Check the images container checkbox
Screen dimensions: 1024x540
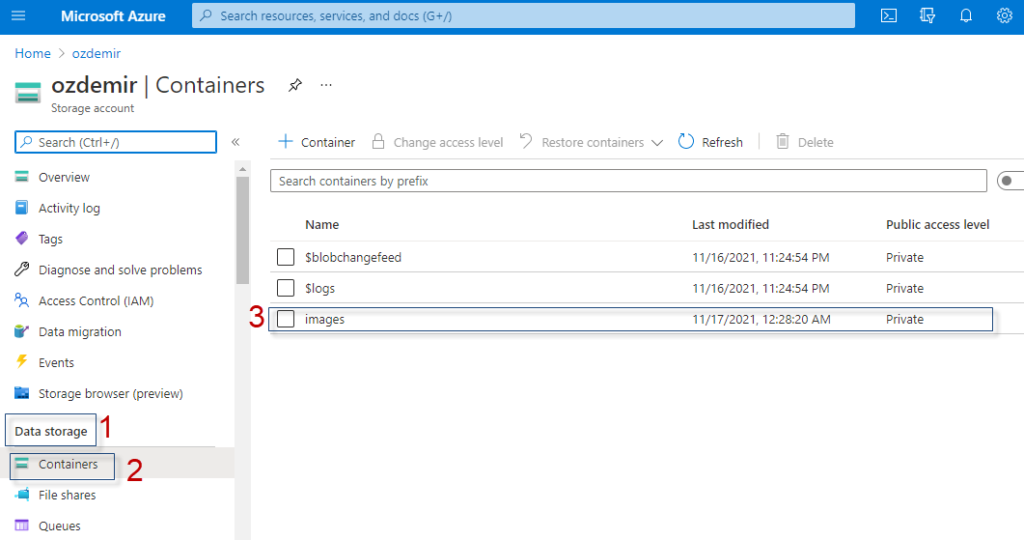(x=285, y=319)
